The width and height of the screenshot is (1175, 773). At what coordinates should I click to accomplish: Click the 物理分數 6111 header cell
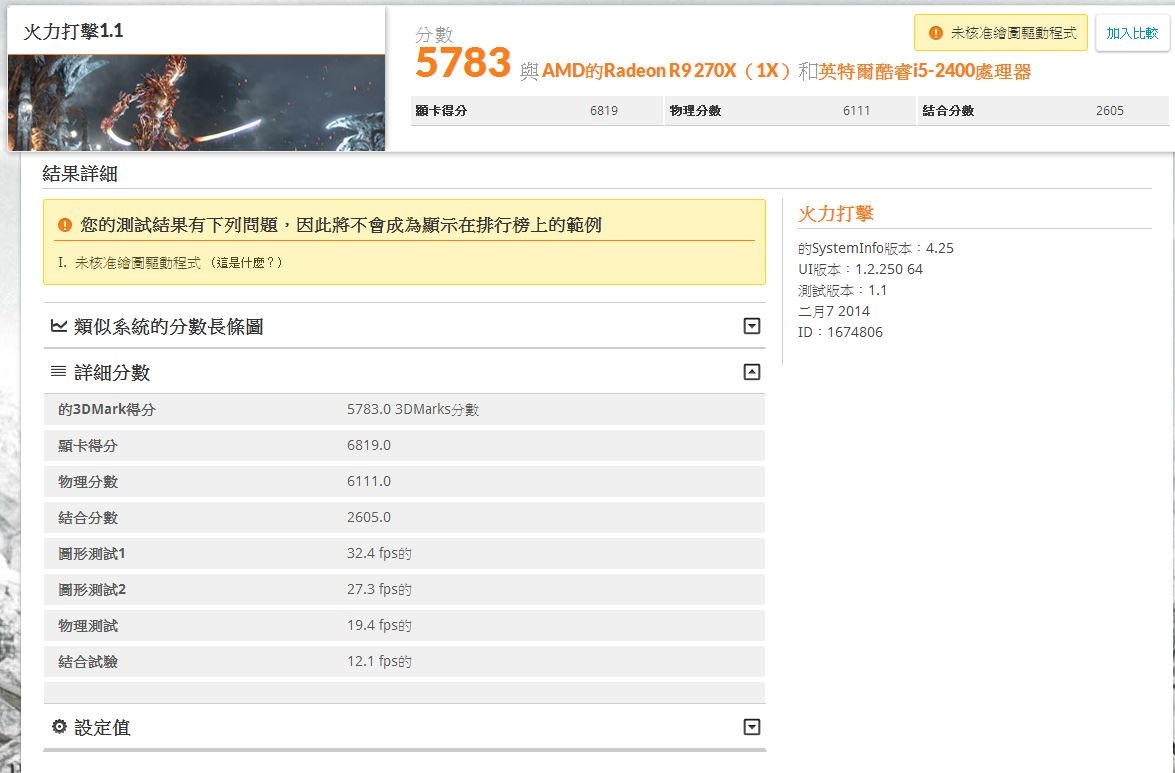coord(791,111)
